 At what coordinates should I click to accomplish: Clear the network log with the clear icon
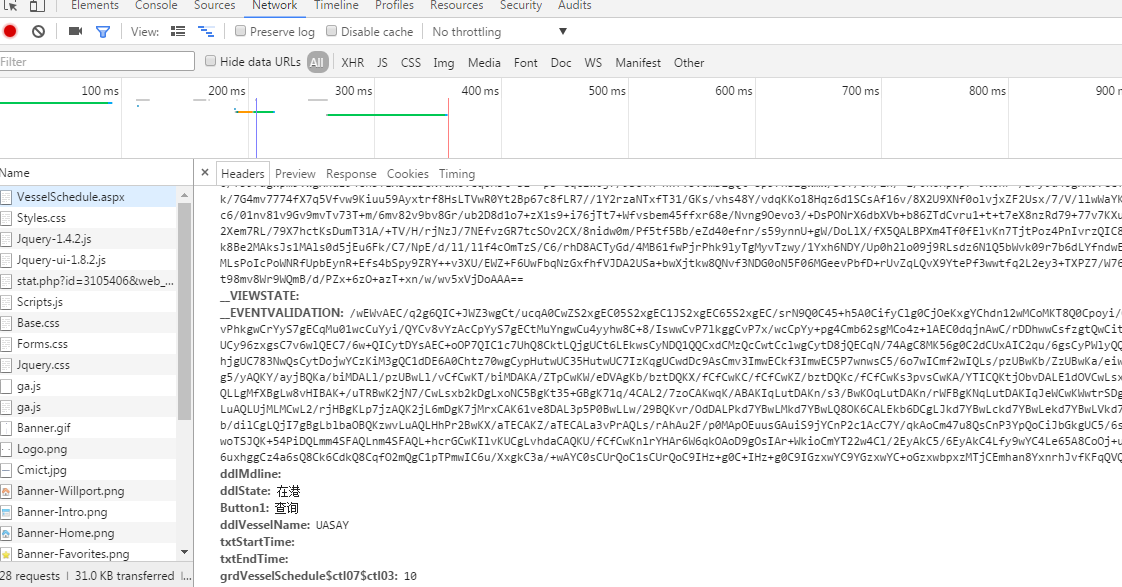click(x=39, y=31)
